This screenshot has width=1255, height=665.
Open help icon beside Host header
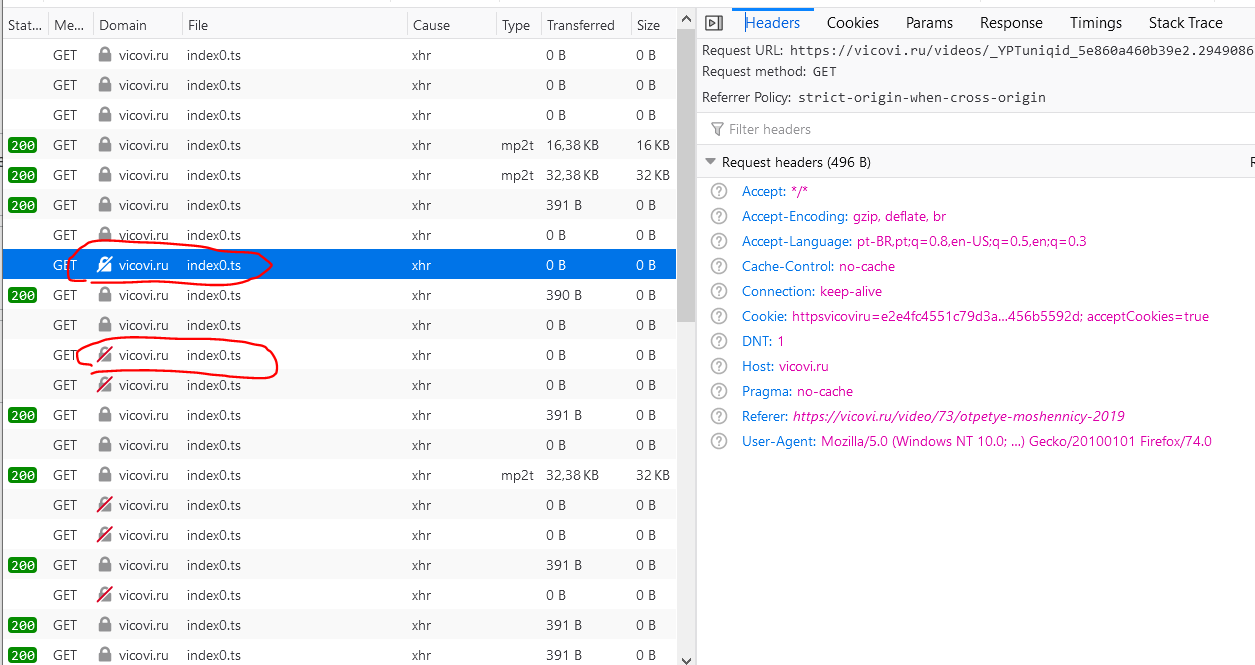pos(718,366)
